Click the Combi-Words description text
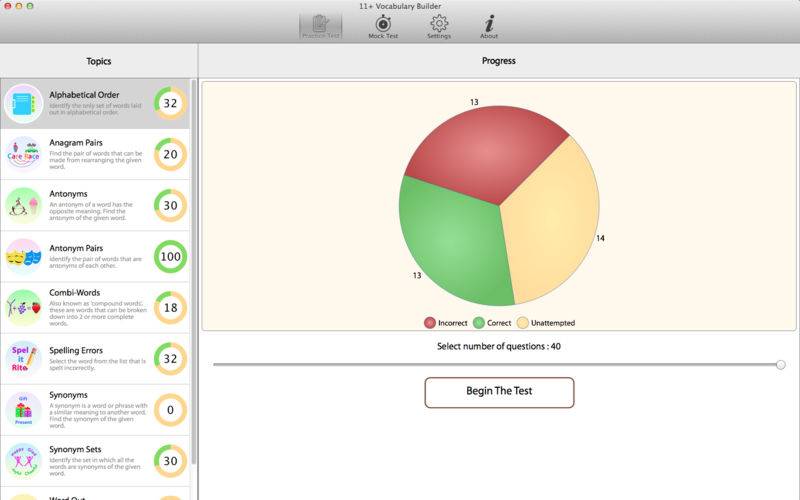This screenshot has height=500, width=800. [x=98, y=313]
